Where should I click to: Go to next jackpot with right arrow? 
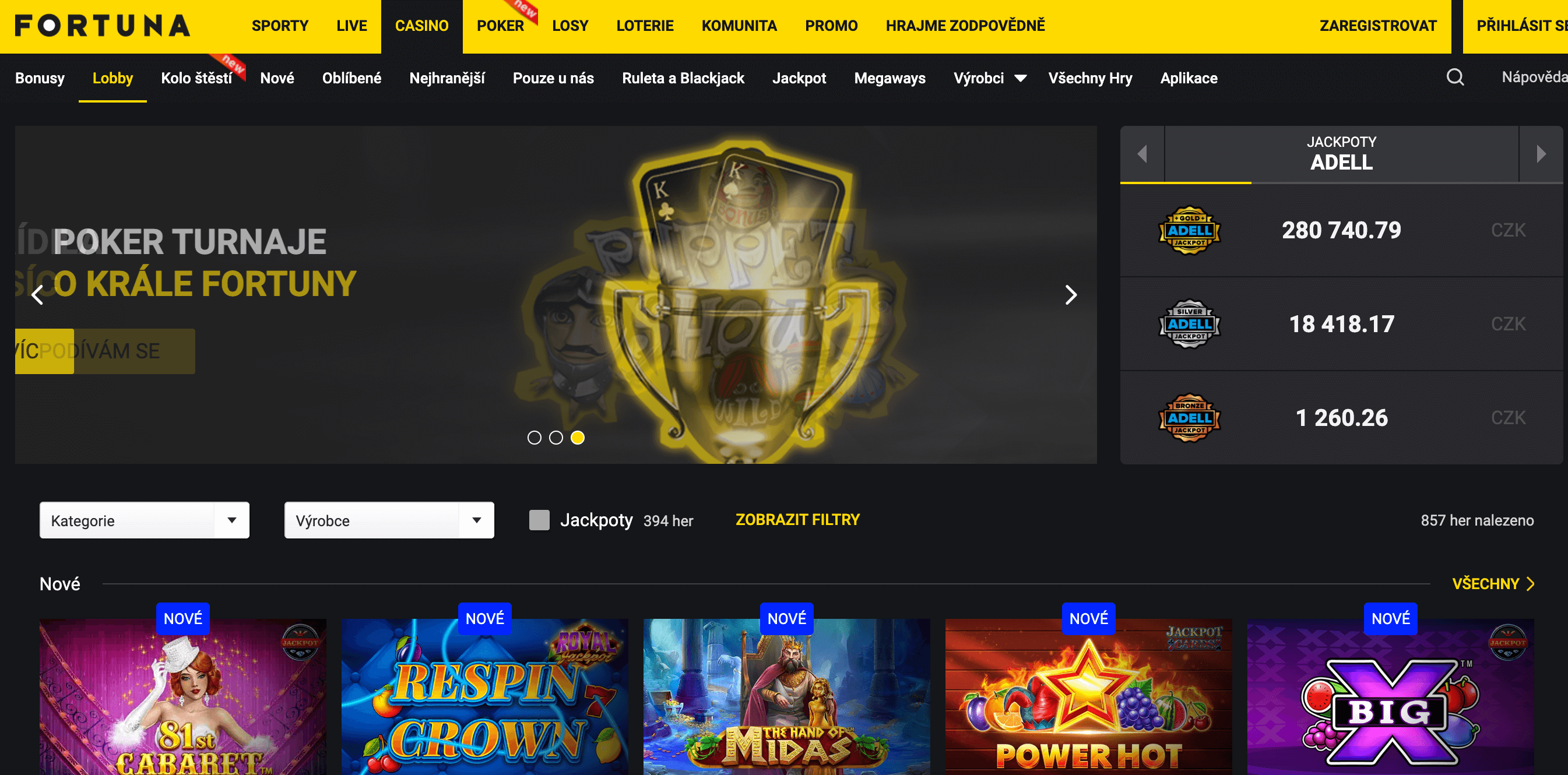click(x=1541, y=154)
